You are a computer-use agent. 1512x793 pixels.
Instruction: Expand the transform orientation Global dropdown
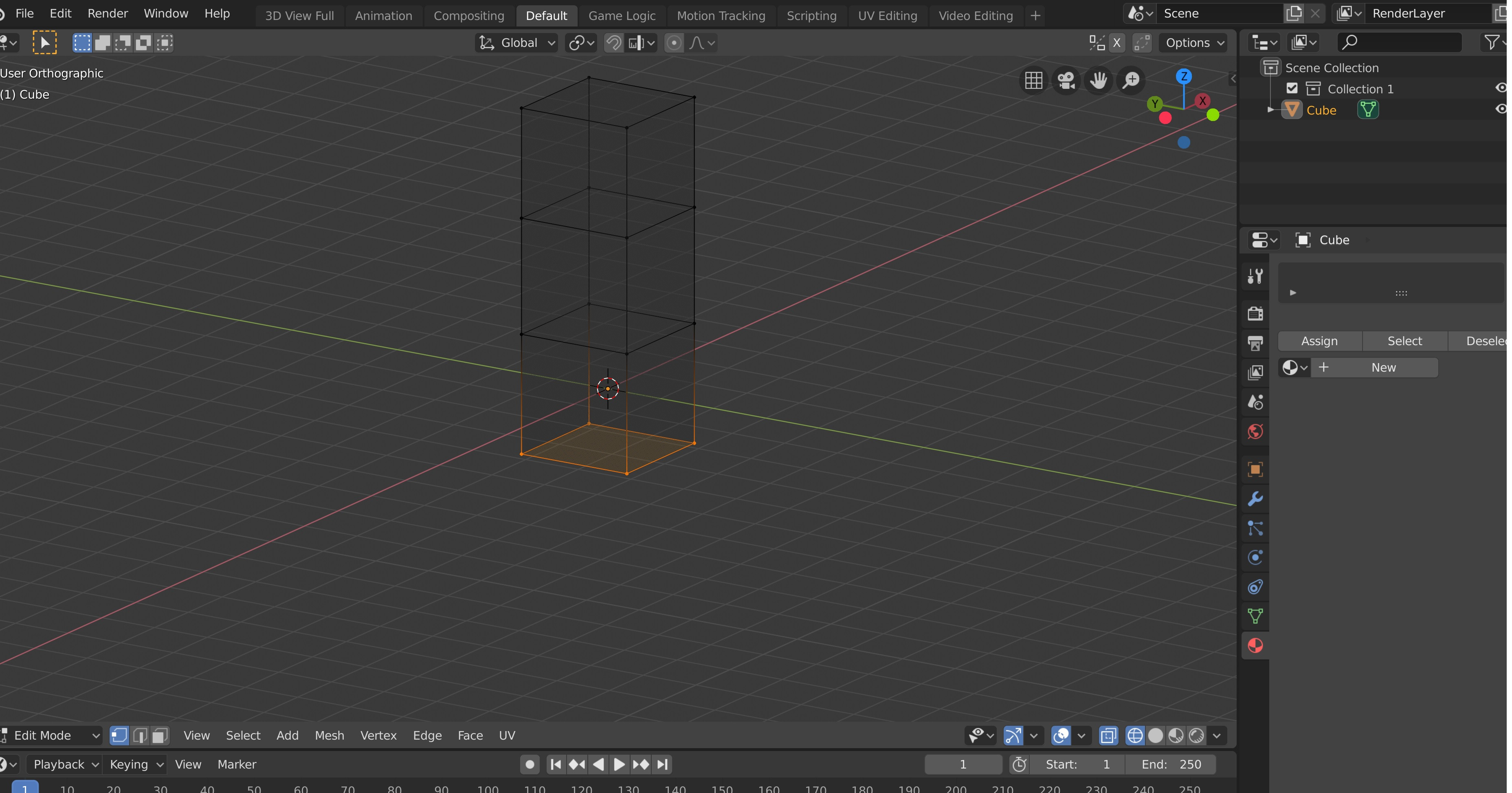pyautogui.click(x=515, y=42)
